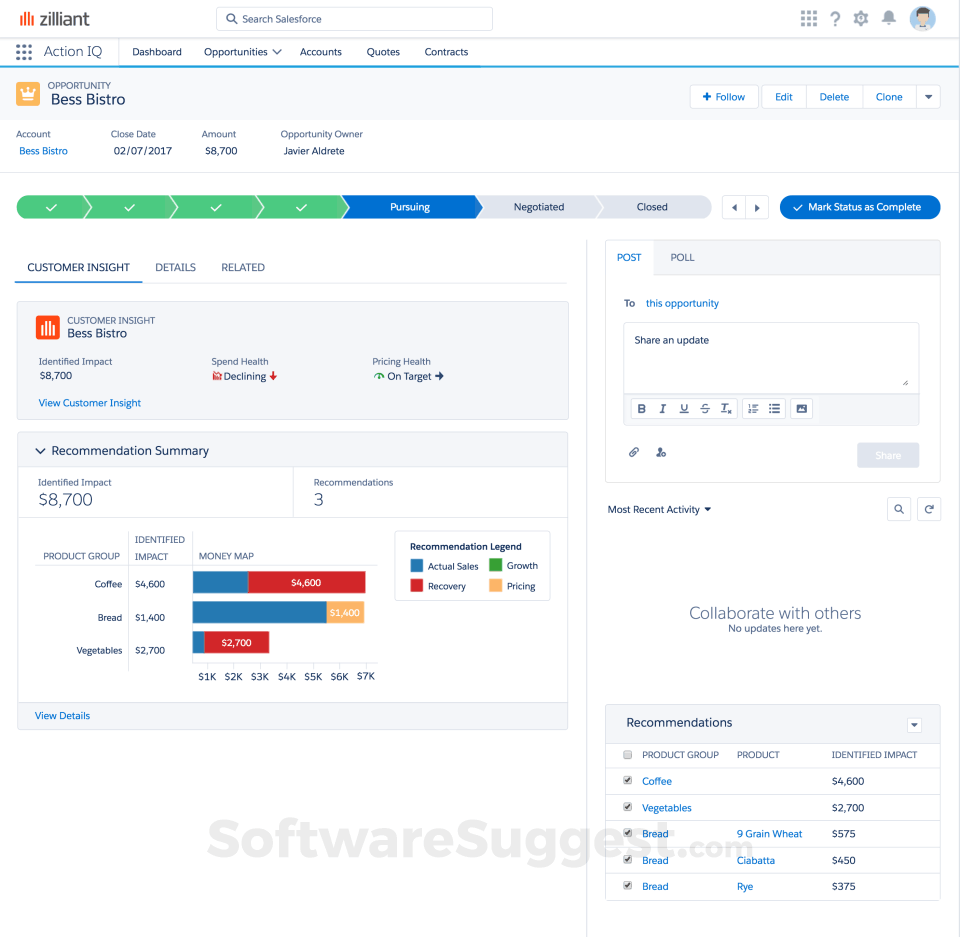Check the select-all checkbox in Recommendations header

click(627, 755)
